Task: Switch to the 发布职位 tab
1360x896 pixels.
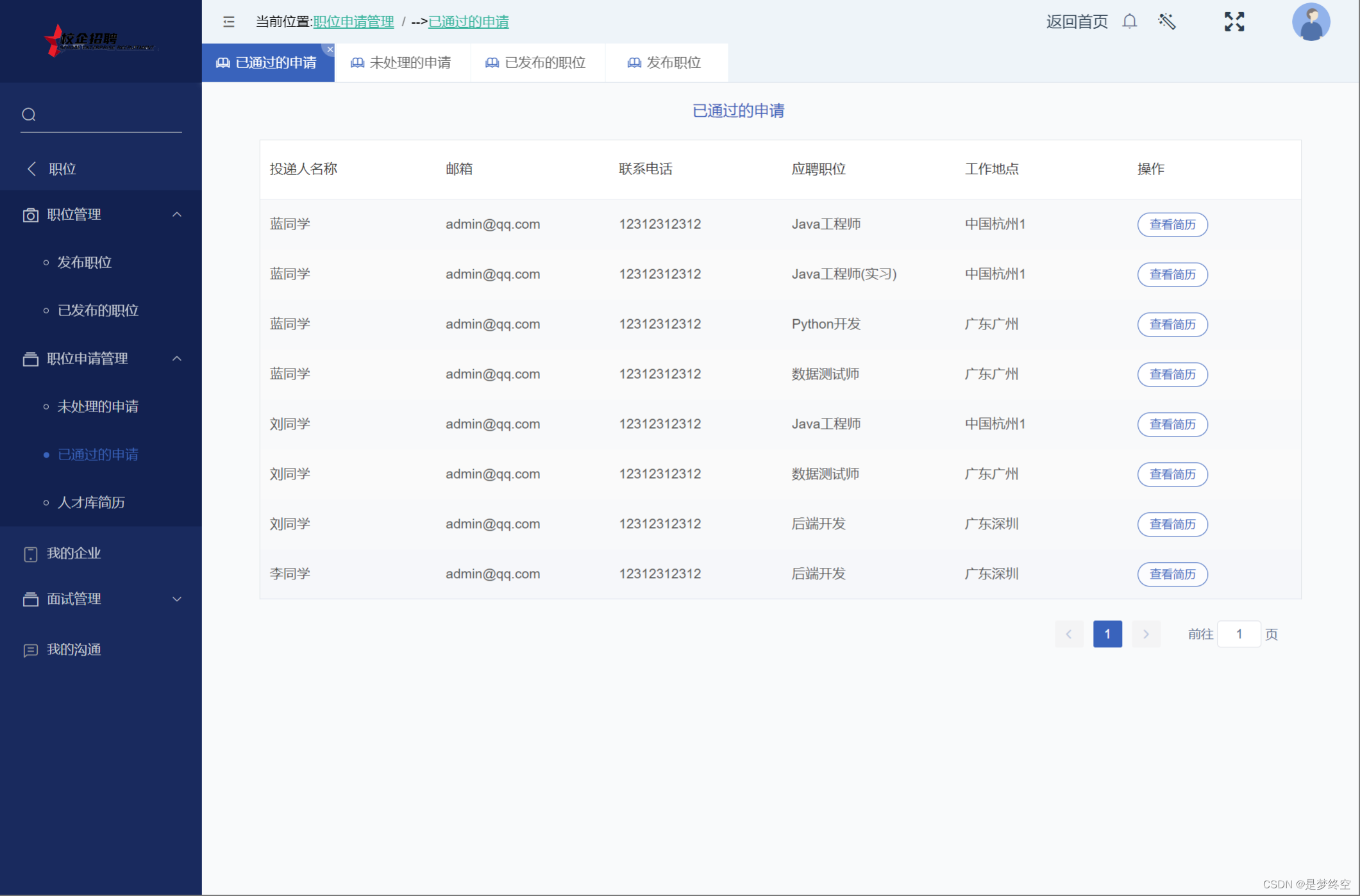Action: tap(666, 63)
